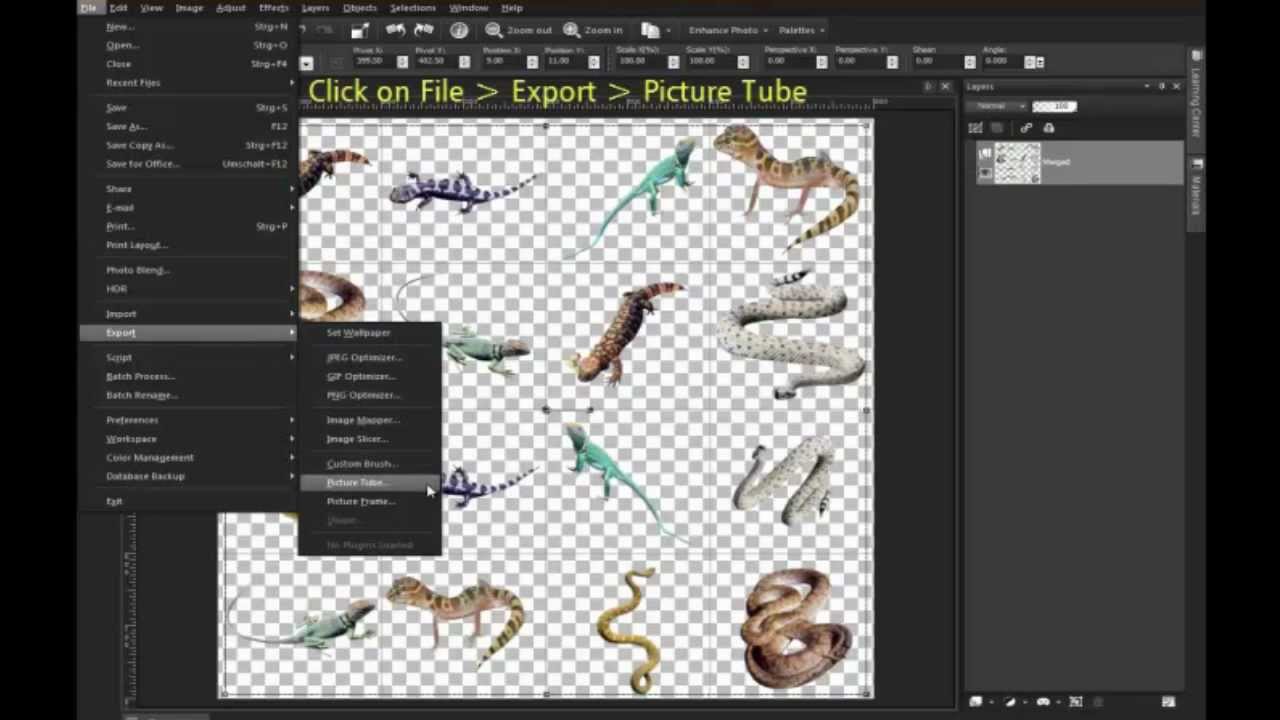
Task: Expand the Import submenu
Action: coord(189,314)
